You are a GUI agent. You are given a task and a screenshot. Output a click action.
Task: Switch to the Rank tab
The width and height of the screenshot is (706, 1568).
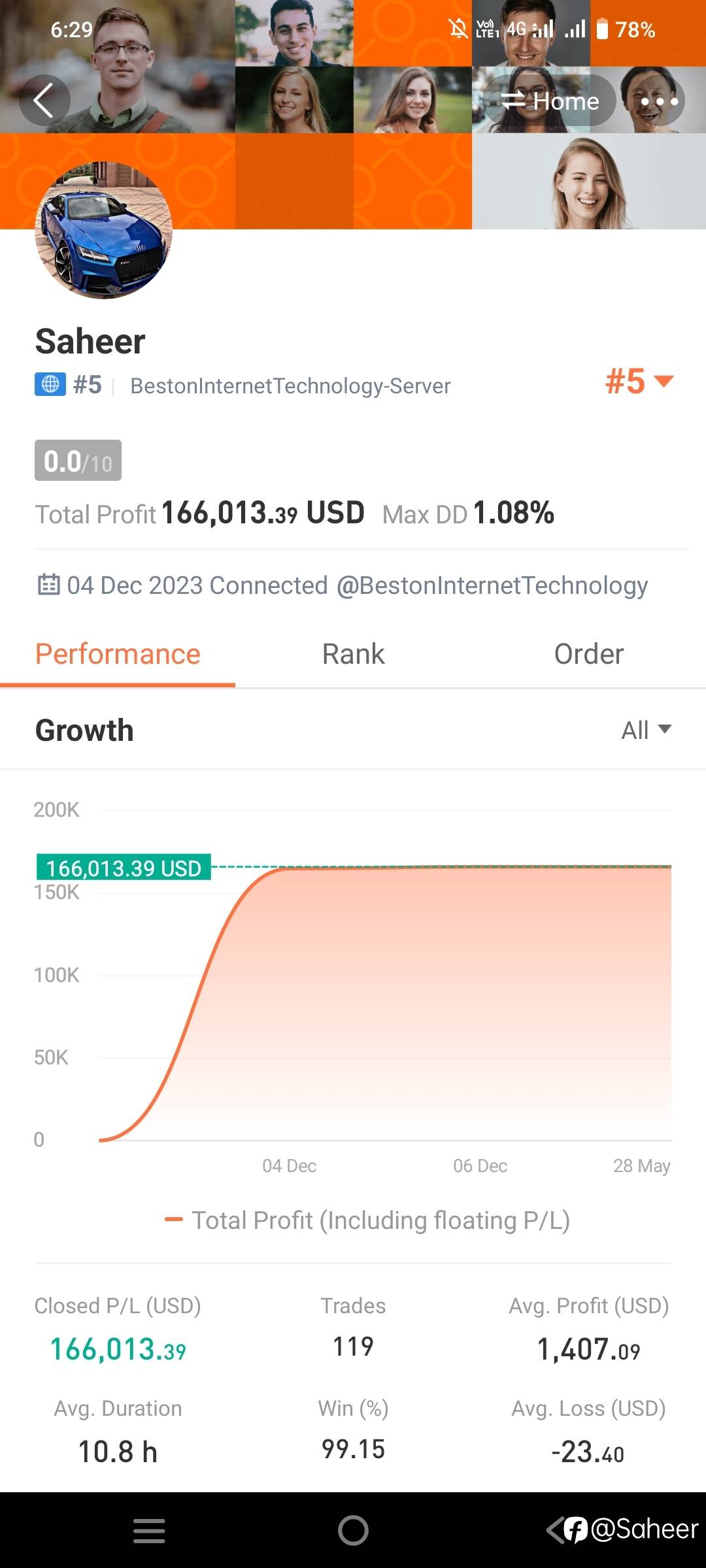tap(353, 655)
